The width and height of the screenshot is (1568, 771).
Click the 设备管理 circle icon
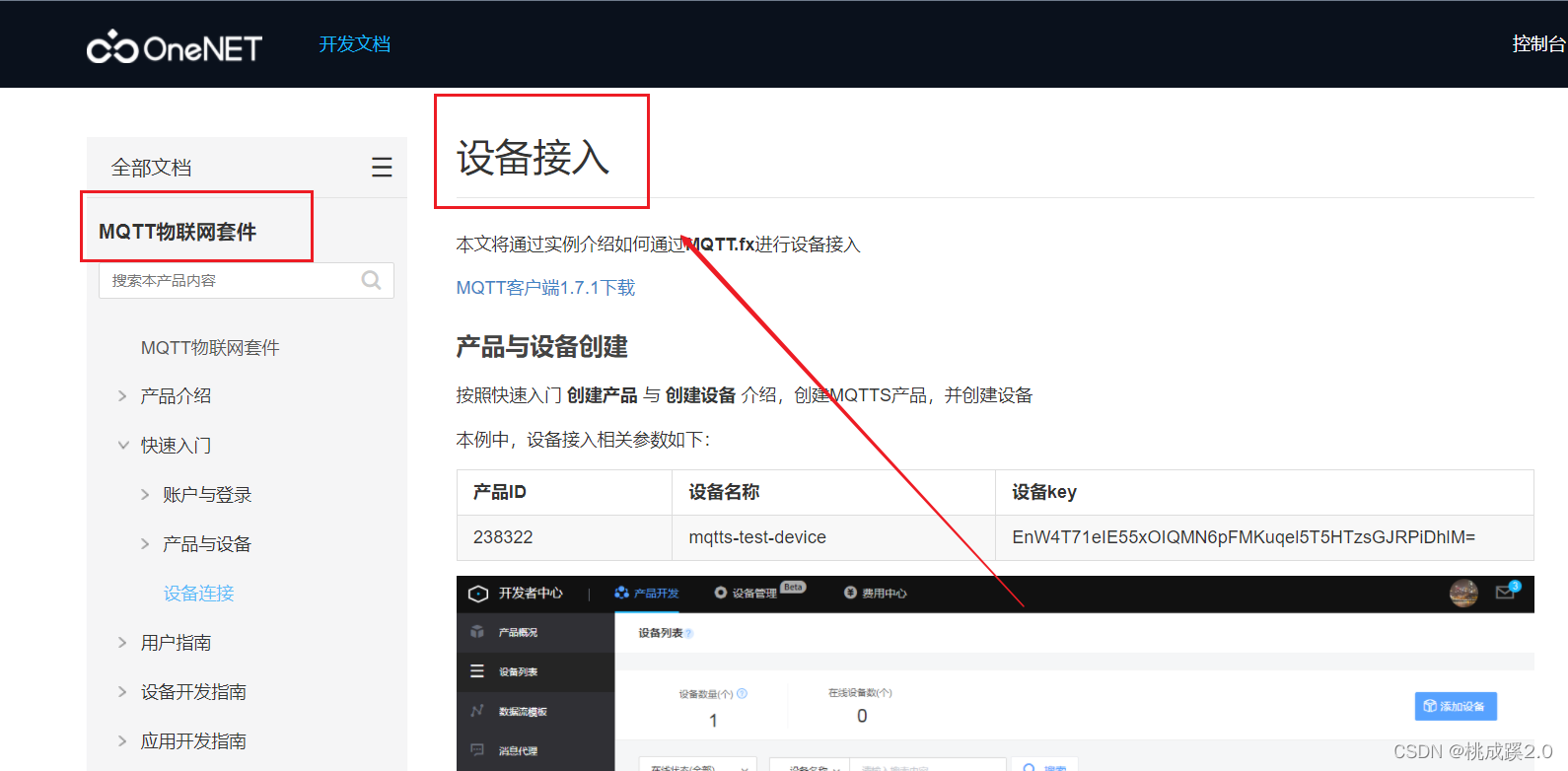(x=721, y=593)
